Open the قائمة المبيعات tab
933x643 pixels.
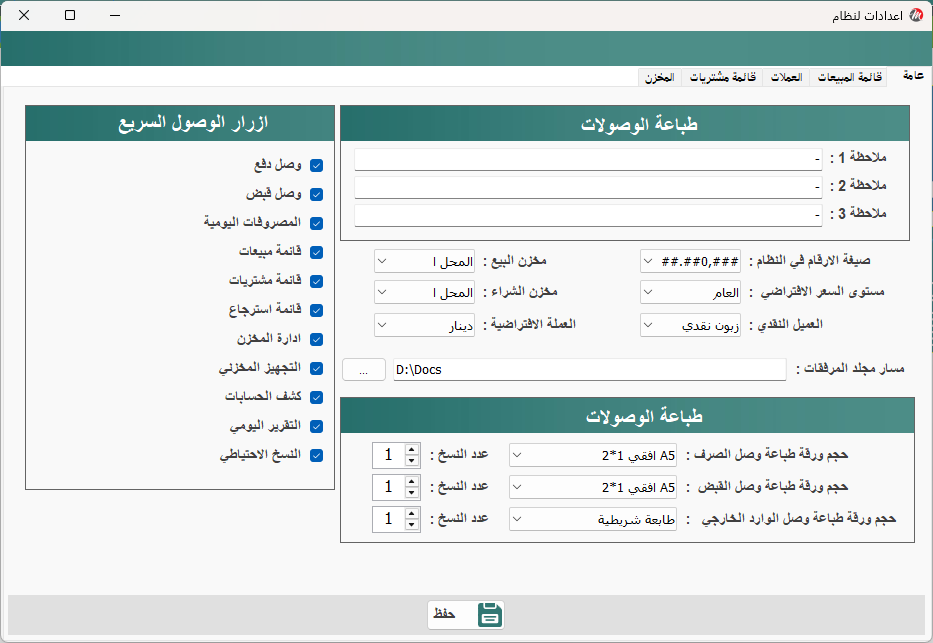click(849, 77)
